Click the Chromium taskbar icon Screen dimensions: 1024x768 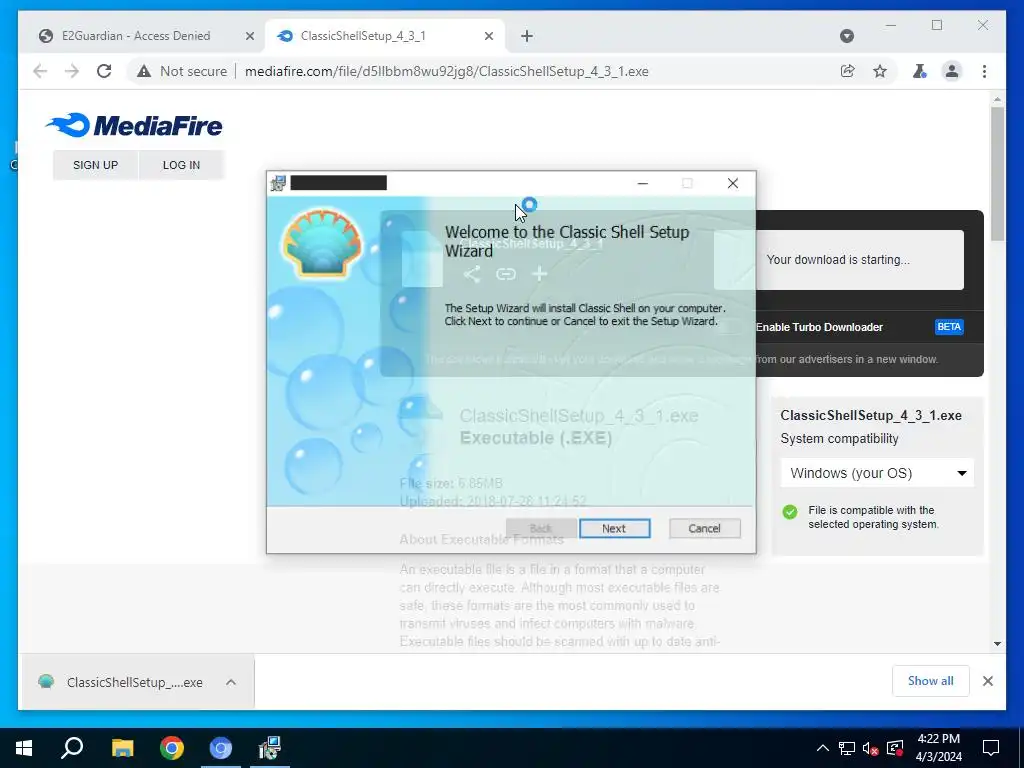coord(221,748)
